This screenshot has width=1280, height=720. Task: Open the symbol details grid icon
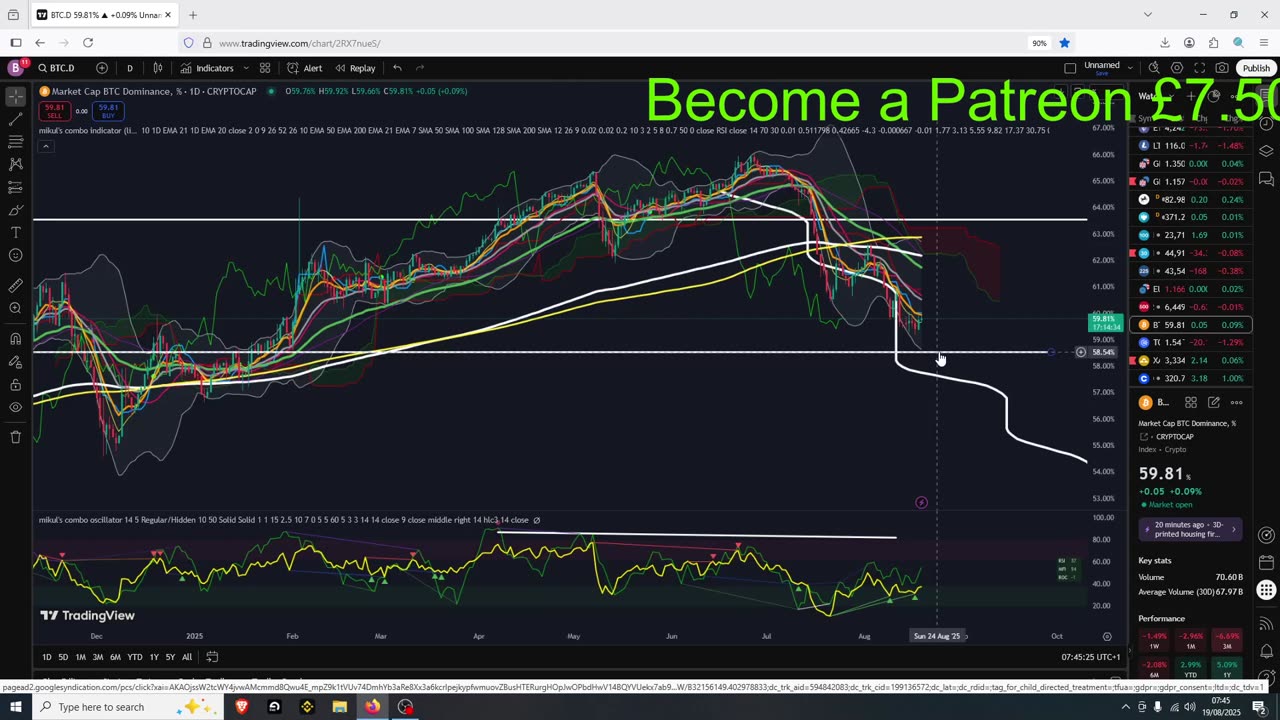click(x=1191, y=402)
